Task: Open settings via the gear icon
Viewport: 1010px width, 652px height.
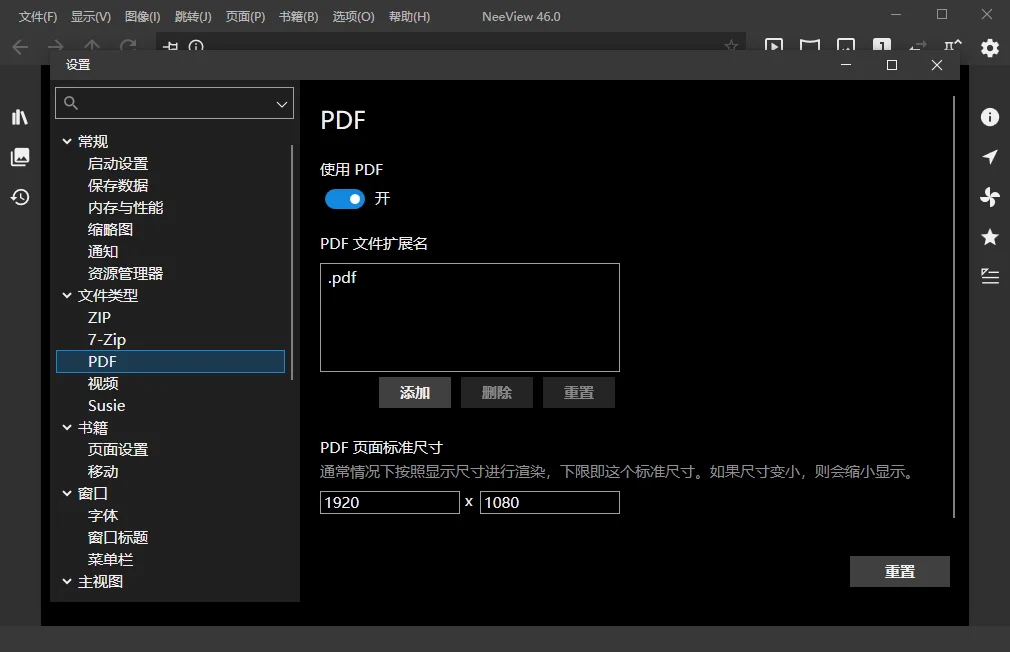Action: [x=989, y=48]
